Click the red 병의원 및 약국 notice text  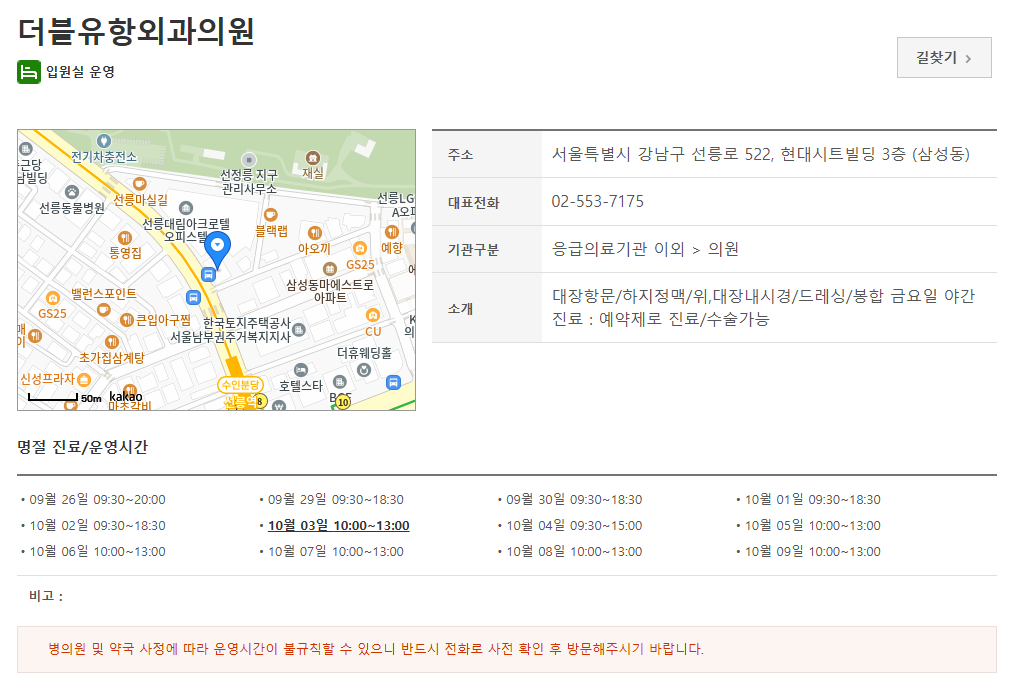click(376, 649)
